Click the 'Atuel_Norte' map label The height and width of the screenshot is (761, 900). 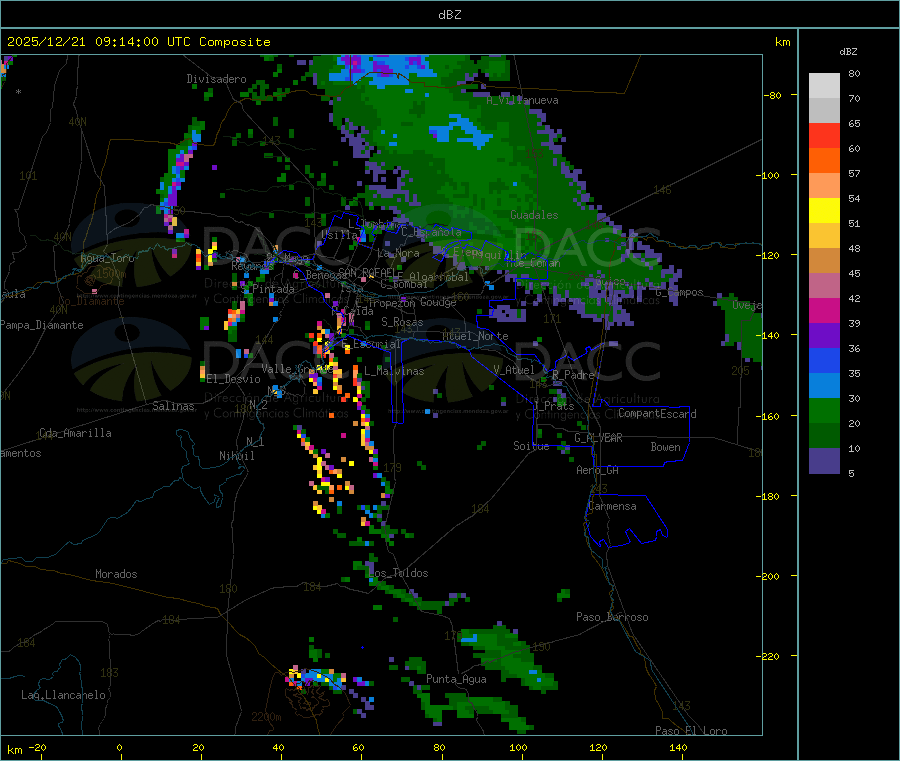click(475, 336)
